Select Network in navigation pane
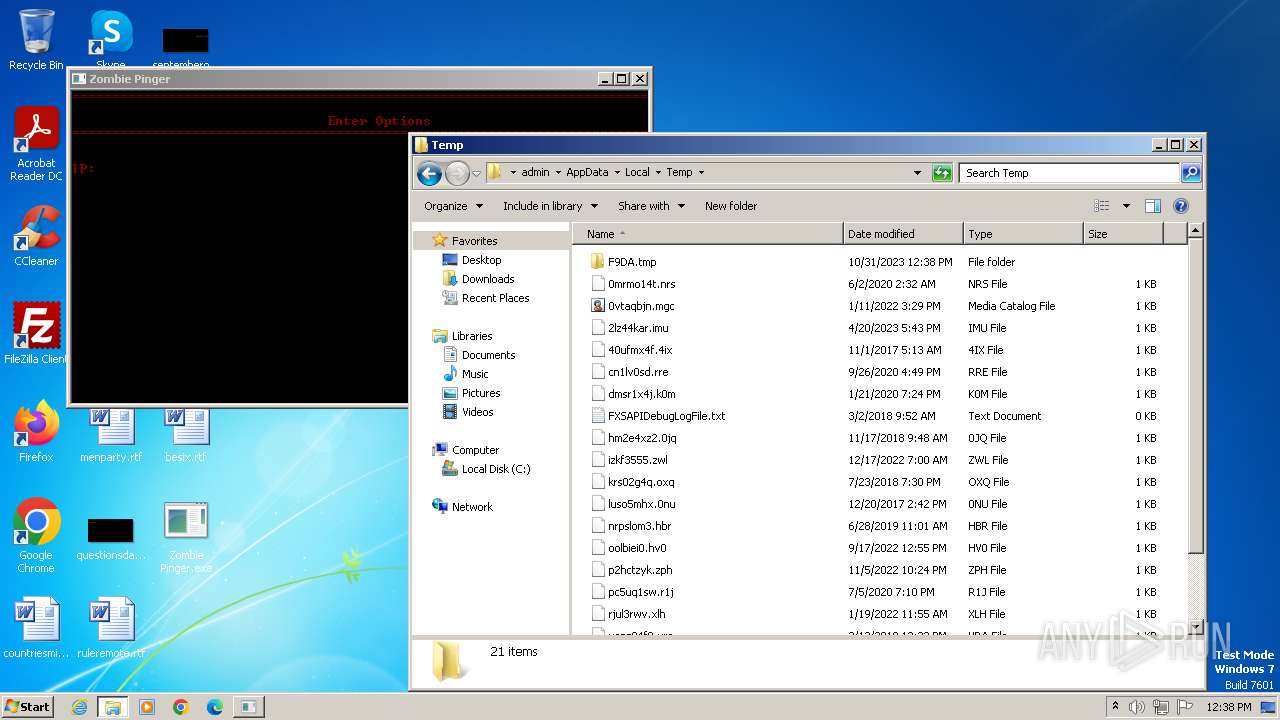 point(472,507)
